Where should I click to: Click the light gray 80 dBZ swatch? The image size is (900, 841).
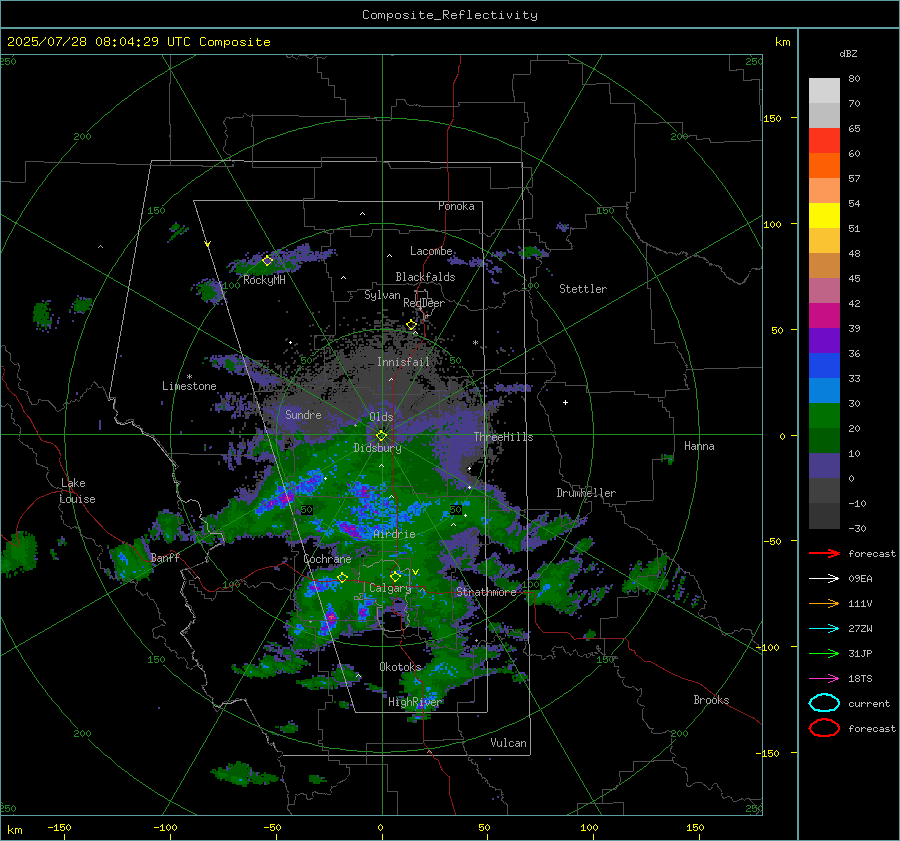point(824,91)
